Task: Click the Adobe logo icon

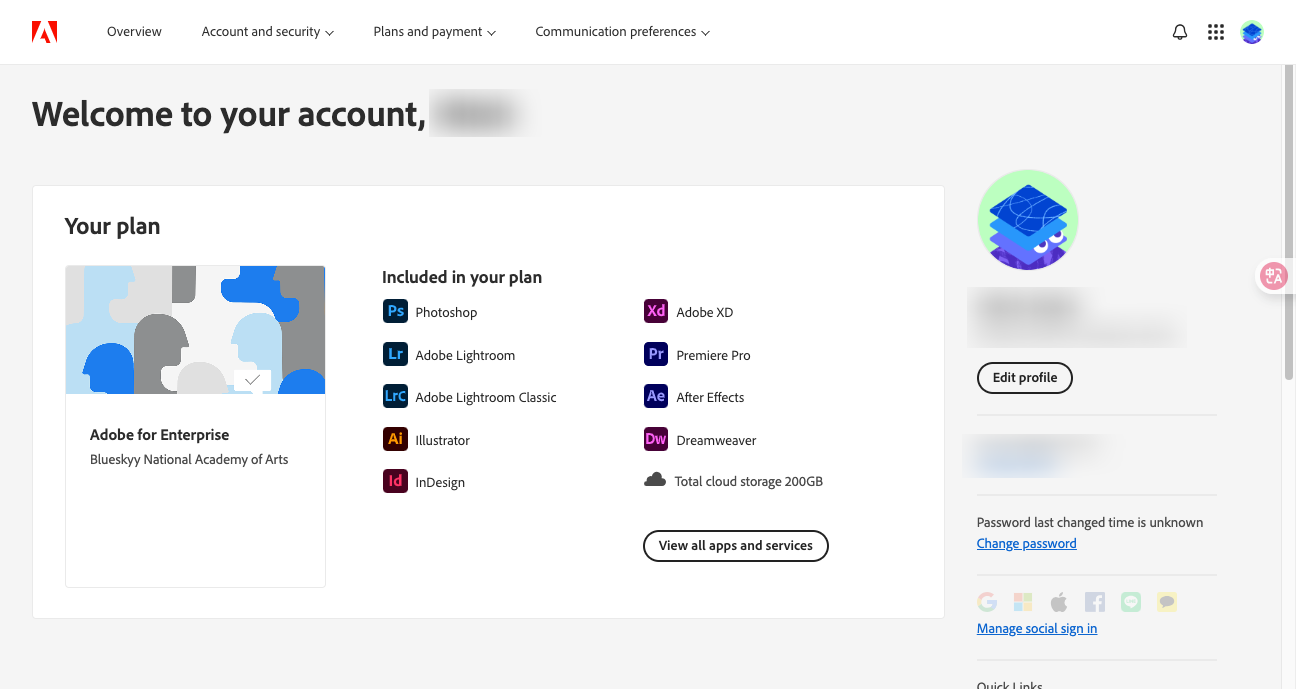Action: [44, 32]
